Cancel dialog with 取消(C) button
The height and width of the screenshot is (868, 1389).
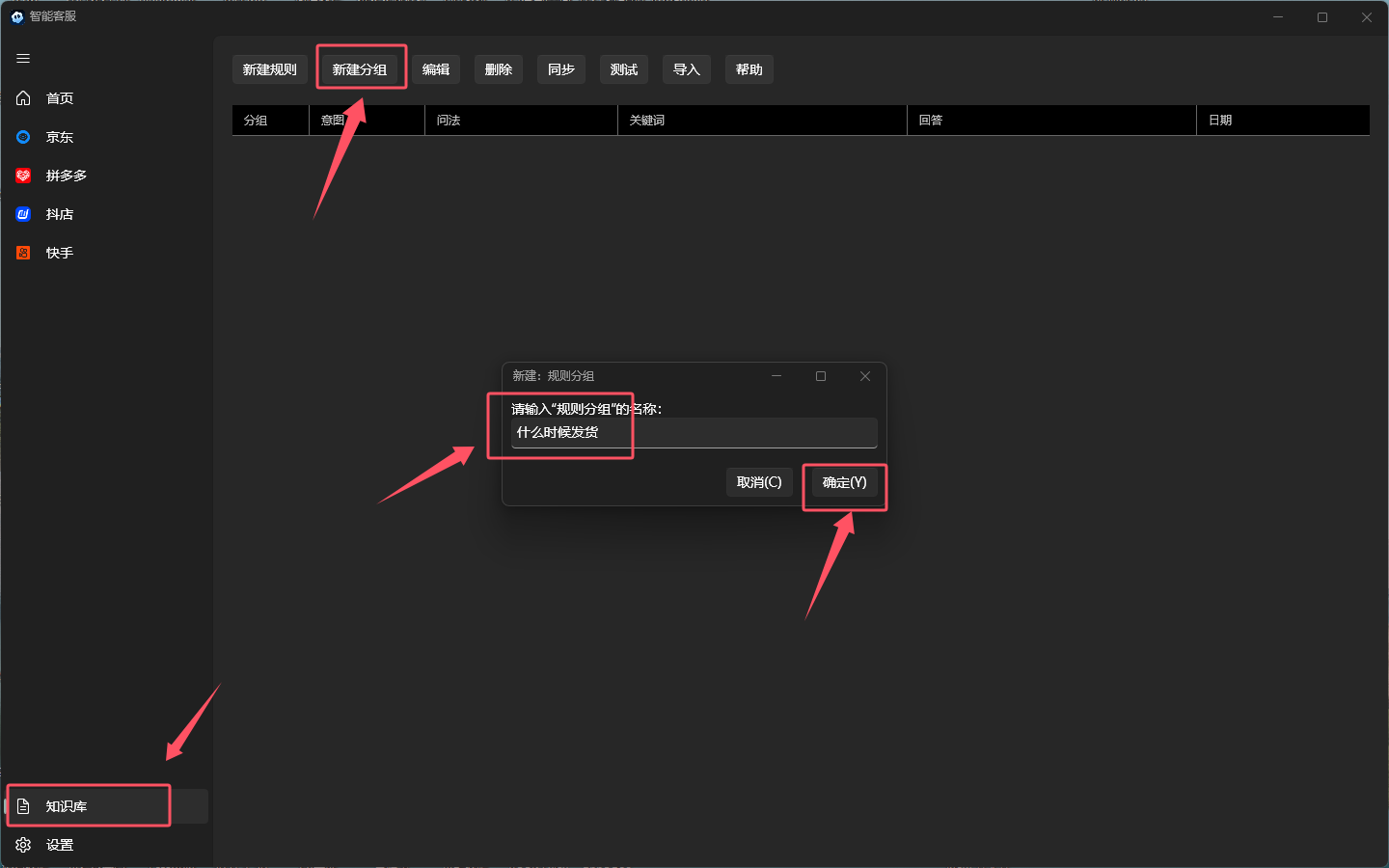[x=759, y=482]
